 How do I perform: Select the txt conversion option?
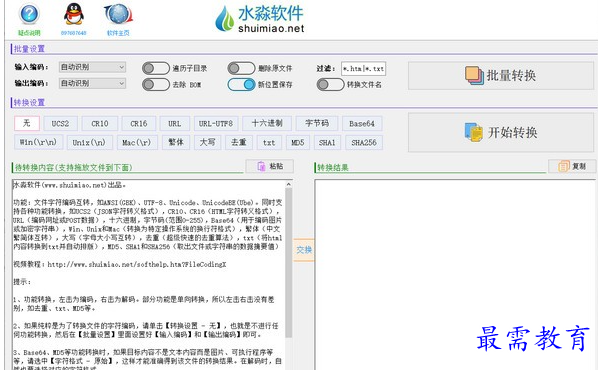pos(269,142)
